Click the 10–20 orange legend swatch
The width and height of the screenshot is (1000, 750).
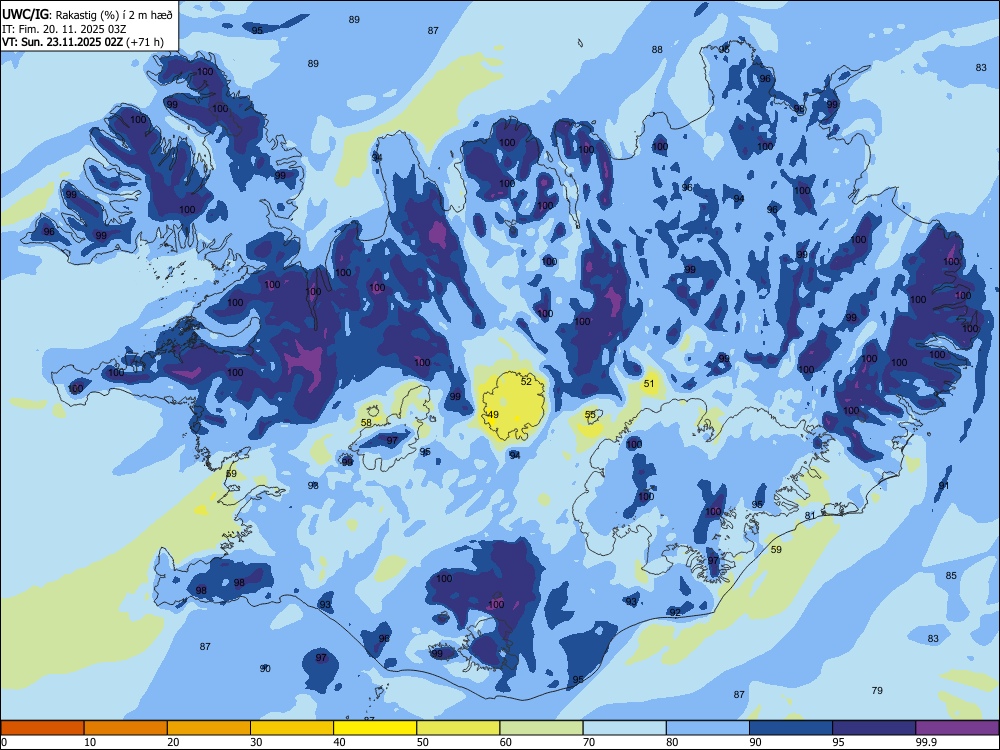click(x=126, y=728)
